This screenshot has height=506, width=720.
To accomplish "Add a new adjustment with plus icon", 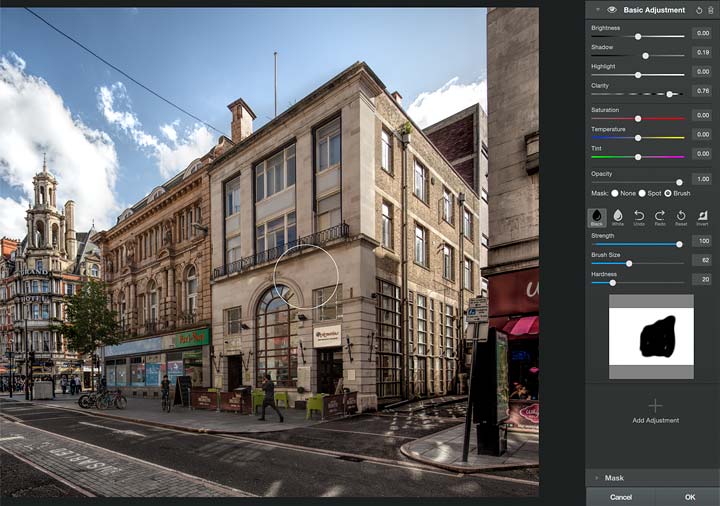I will (x=655, y=406).
